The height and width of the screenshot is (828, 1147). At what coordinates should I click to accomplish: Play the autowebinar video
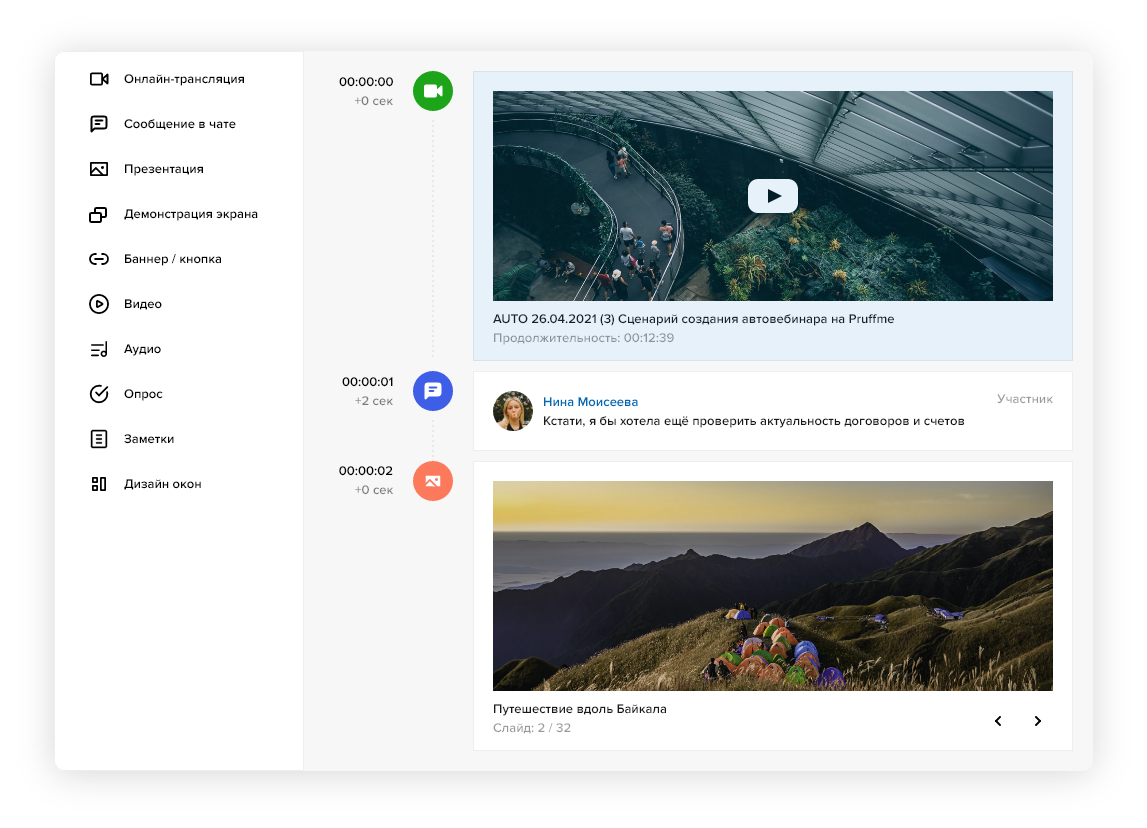[x=772, y=196]
